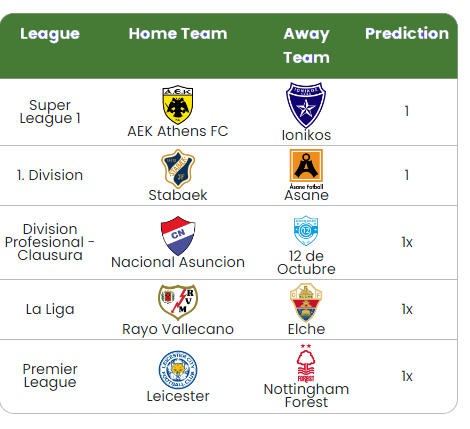Click the League column header
The width and height of the screenshot is (470, 429).
pos(50,34)
